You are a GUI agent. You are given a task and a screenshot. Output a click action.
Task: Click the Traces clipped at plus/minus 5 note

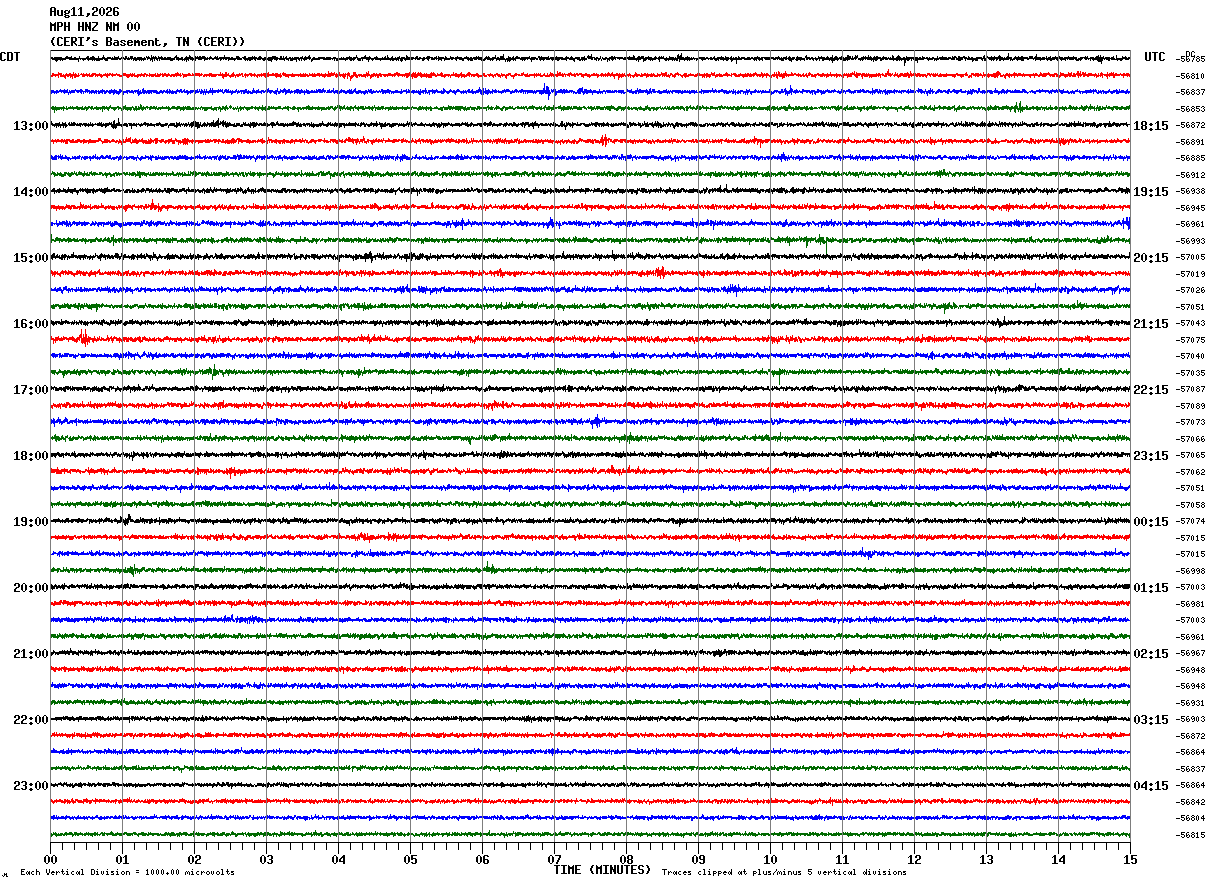[x=784, y=872]
